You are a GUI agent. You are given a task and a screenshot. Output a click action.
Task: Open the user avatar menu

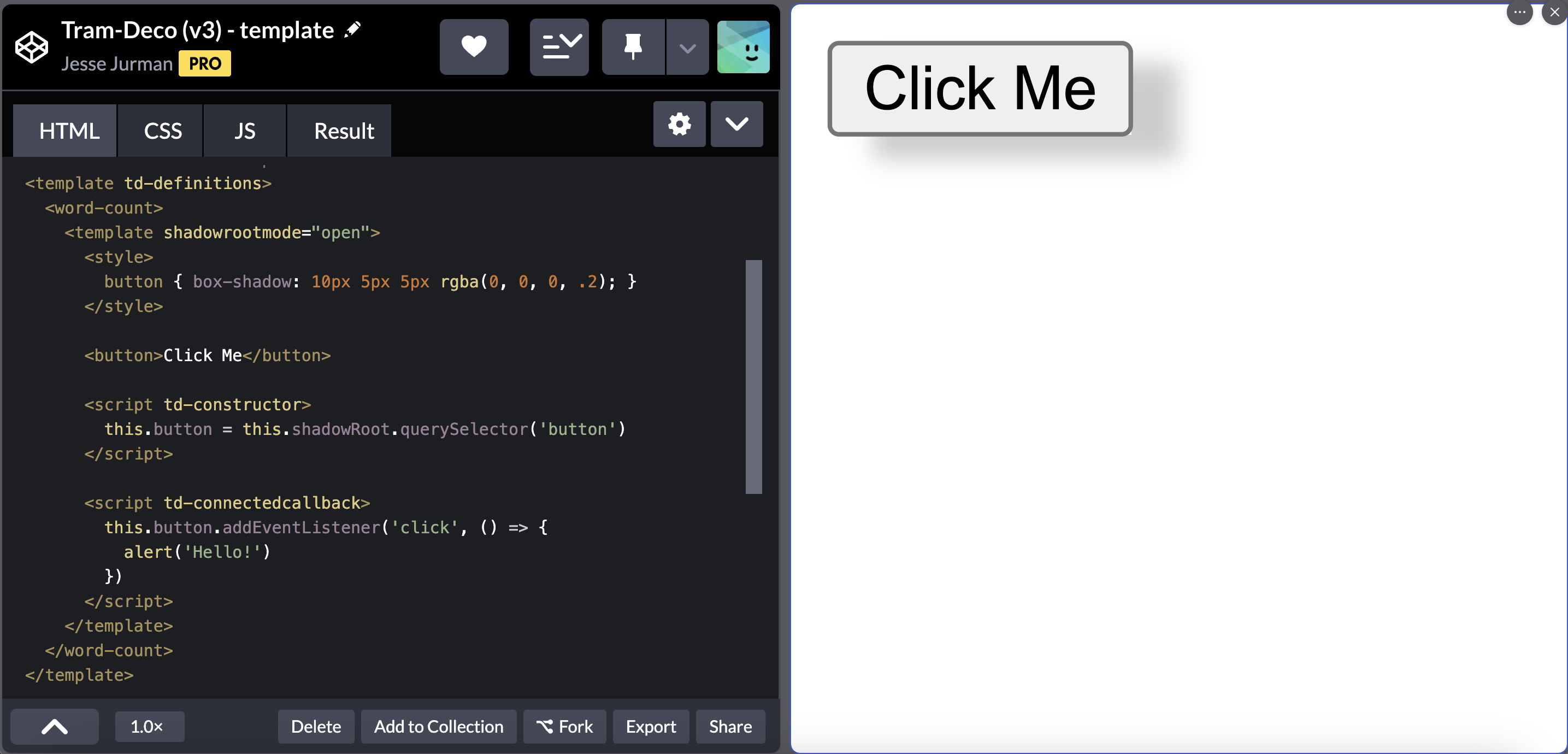pyautogui.click(x=742, y=47)
